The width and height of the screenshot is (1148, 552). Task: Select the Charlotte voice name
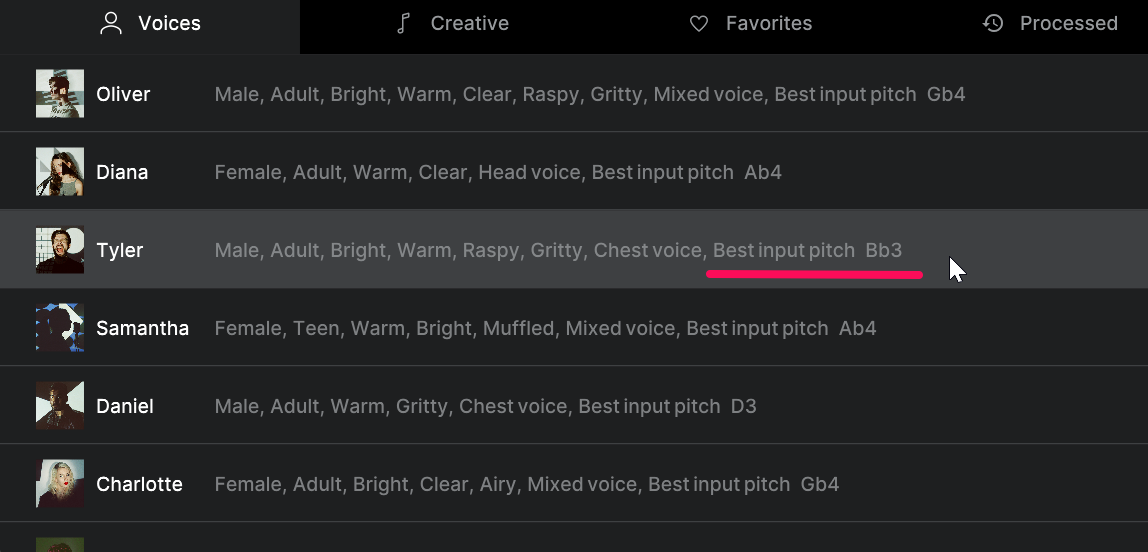point(139,484)
